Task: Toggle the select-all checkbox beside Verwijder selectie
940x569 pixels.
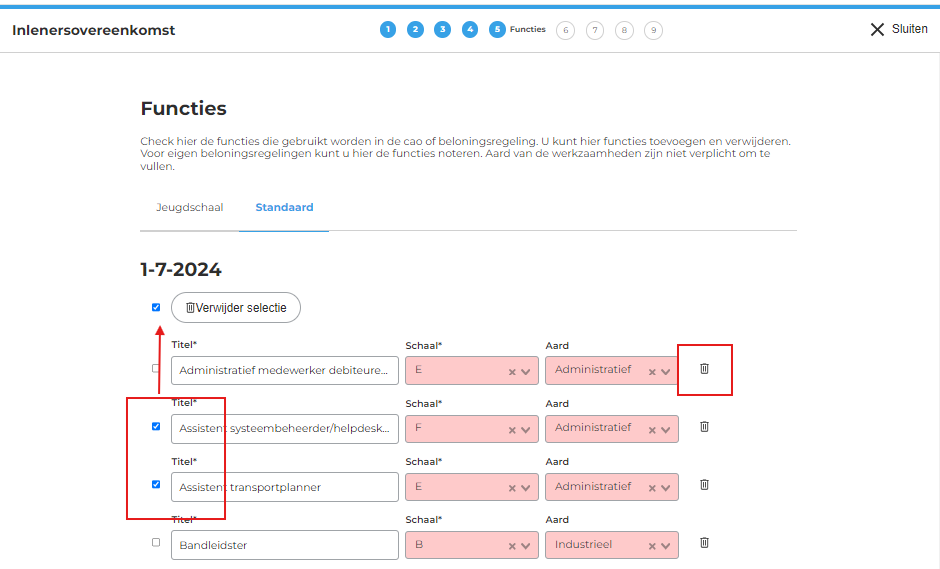Action: click(x=156, y=307)
